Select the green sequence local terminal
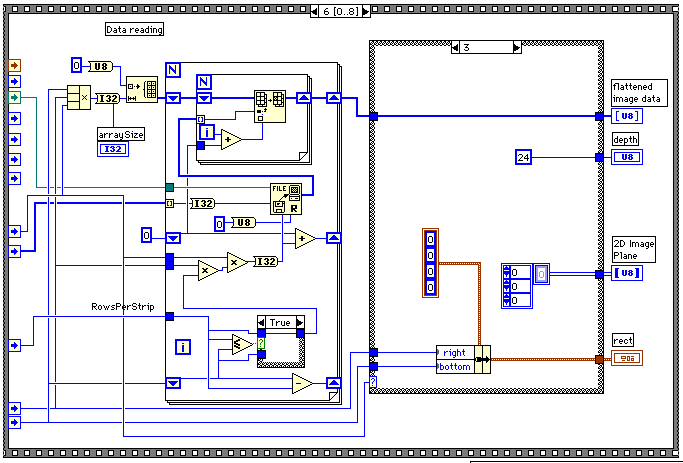The height and width of the screenshot is (463, 683). coord(14,97)
